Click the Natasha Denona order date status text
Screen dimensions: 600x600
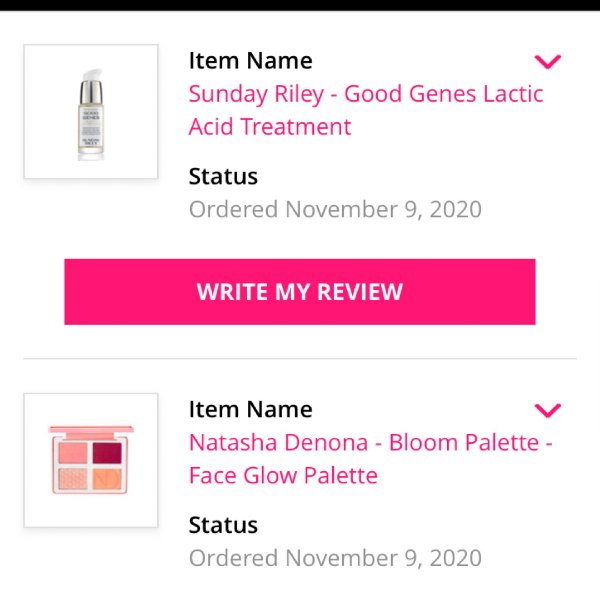[335, 558]
